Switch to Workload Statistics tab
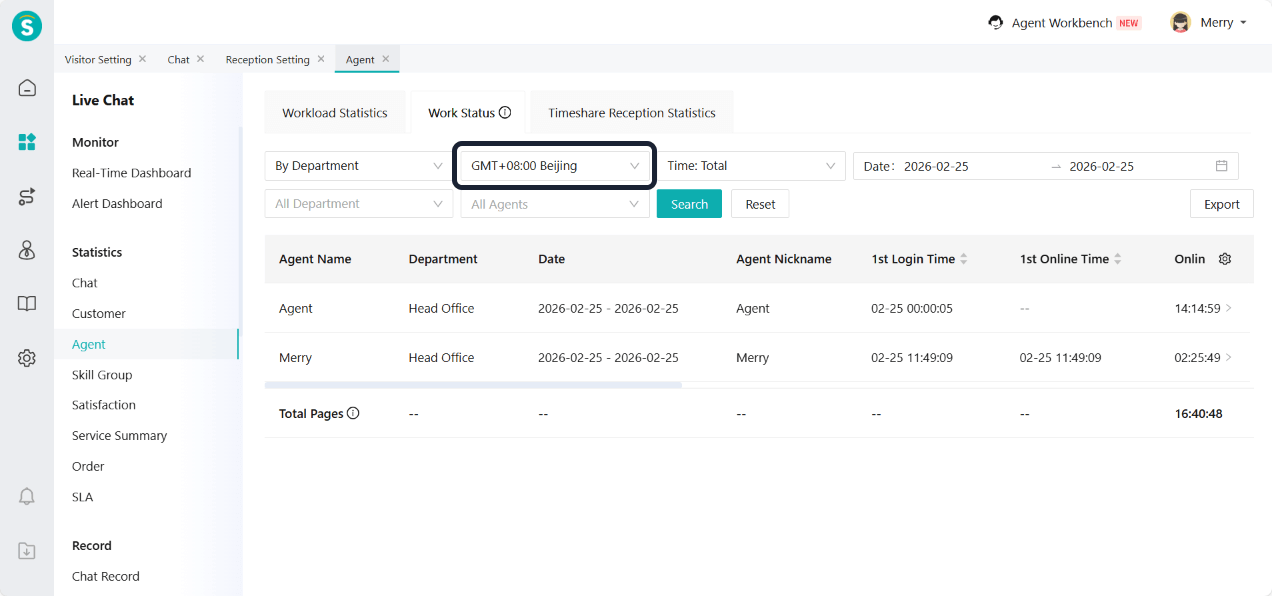 click(334, 113)
